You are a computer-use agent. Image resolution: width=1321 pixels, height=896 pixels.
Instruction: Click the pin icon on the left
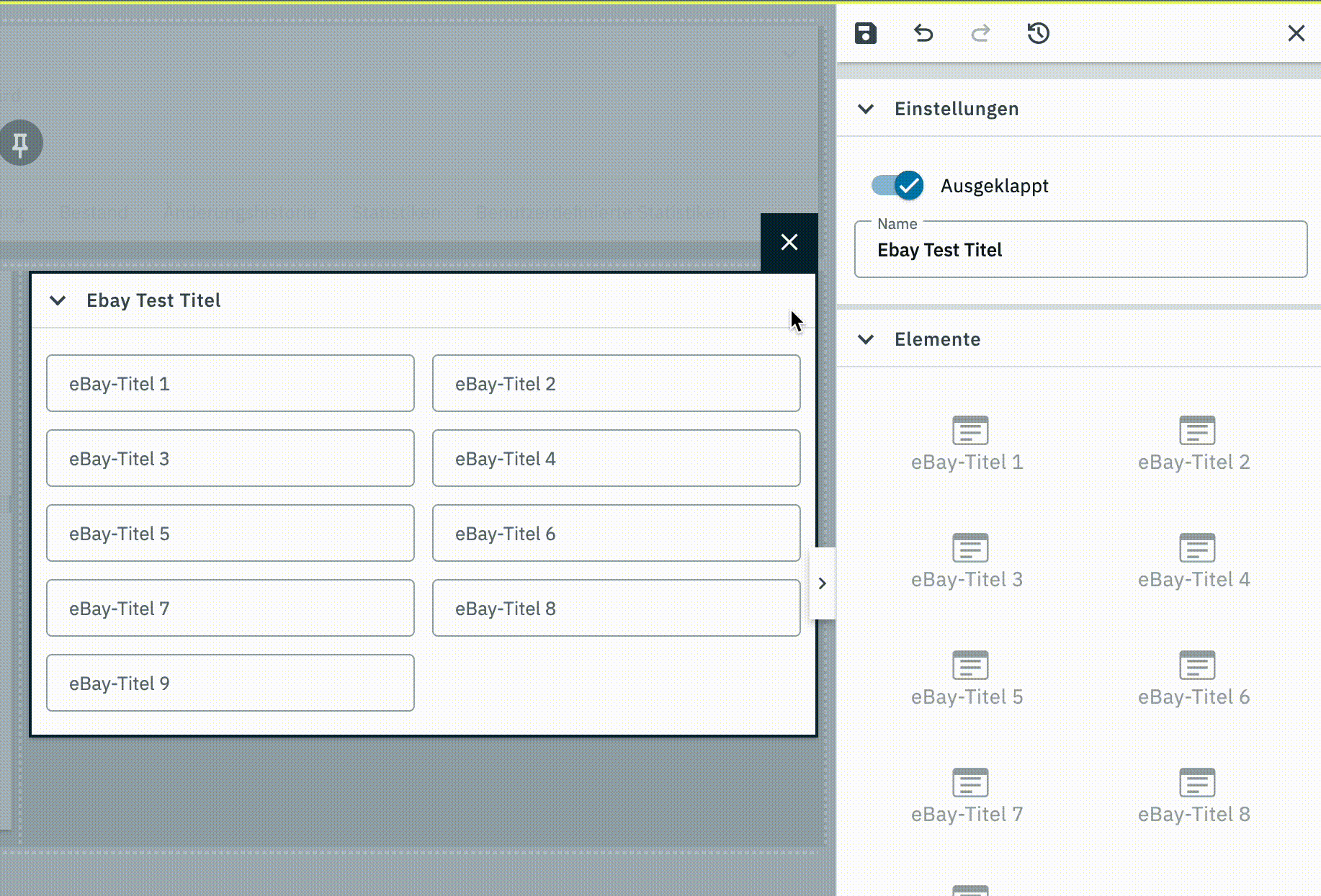[x=20, y=143]
